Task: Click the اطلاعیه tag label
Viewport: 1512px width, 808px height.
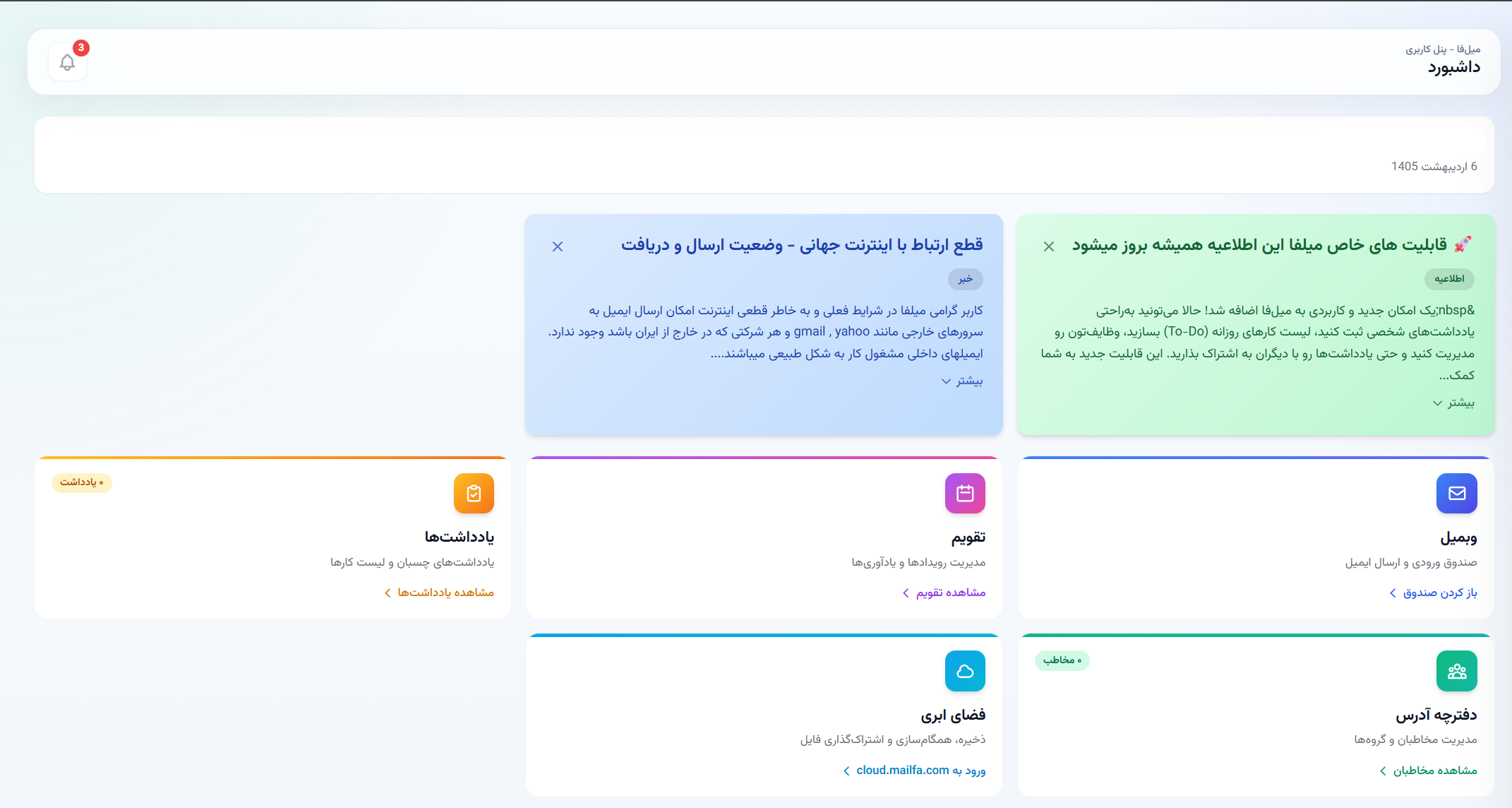Action: click(x=1449, y=279)
